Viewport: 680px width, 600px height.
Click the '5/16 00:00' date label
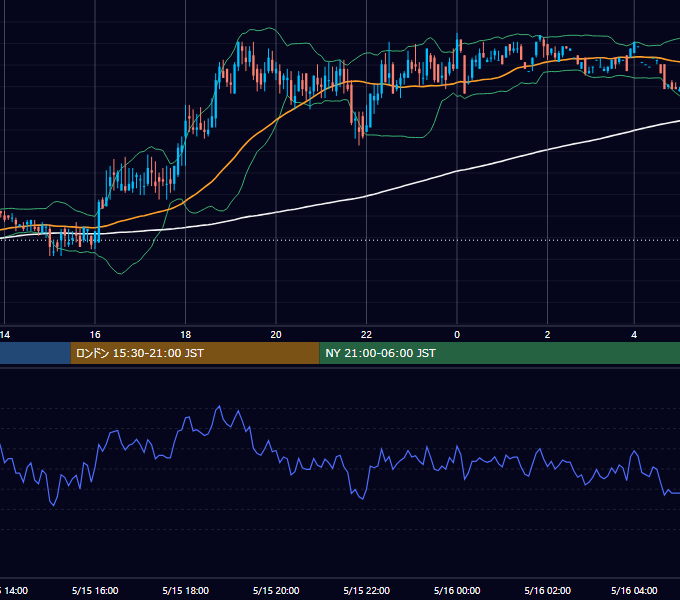pos(457,590)
